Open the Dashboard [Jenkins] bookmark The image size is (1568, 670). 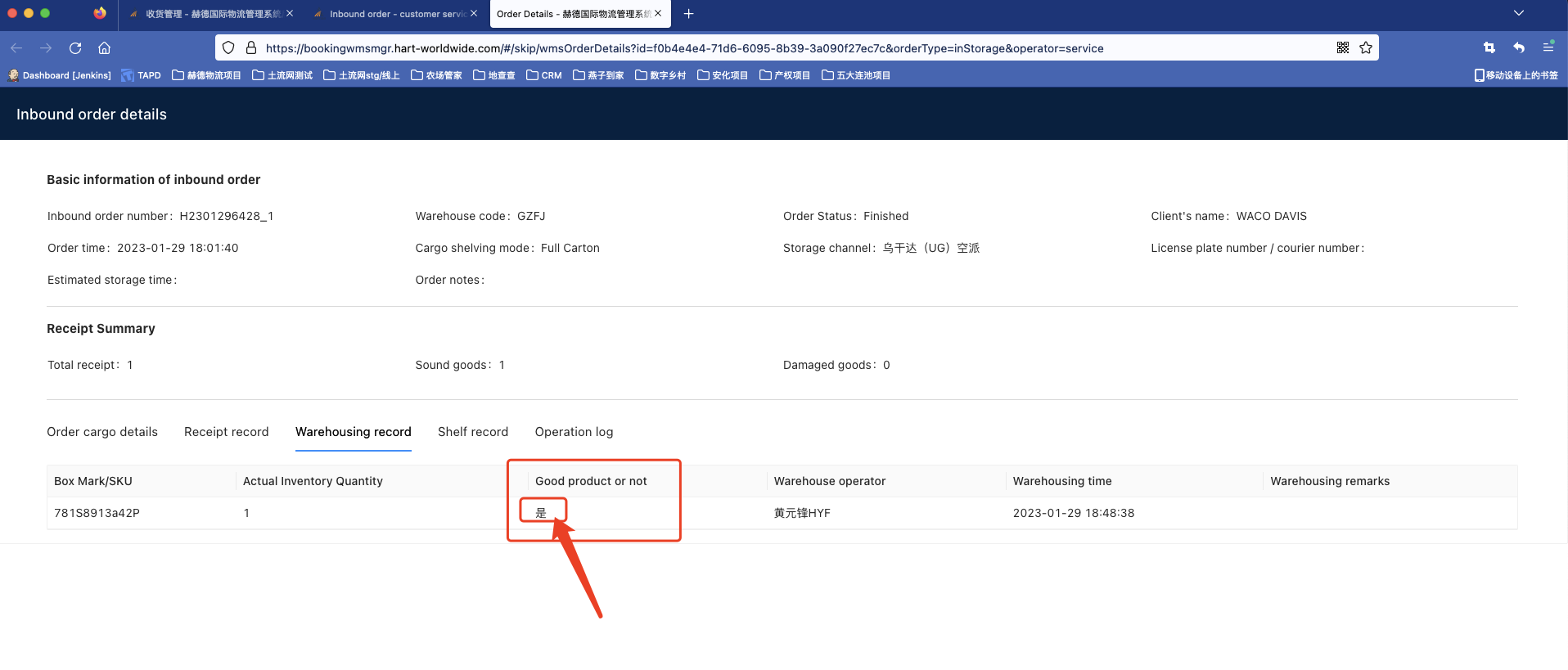point(60,75)
